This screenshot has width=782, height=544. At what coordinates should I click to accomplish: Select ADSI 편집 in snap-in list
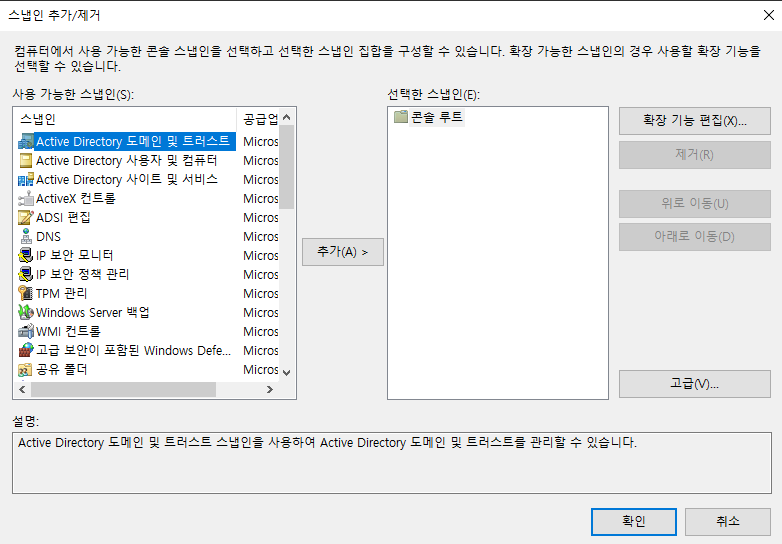pyautogui.click(x=63, y=217)
